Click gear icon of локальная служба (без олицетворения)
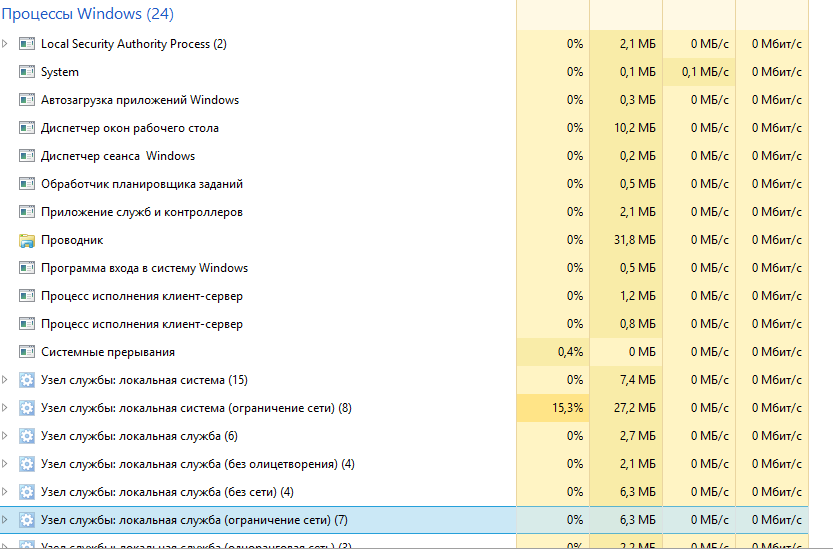Image resolution: width=833 pixels, height=559 pixels. point(27,464)
